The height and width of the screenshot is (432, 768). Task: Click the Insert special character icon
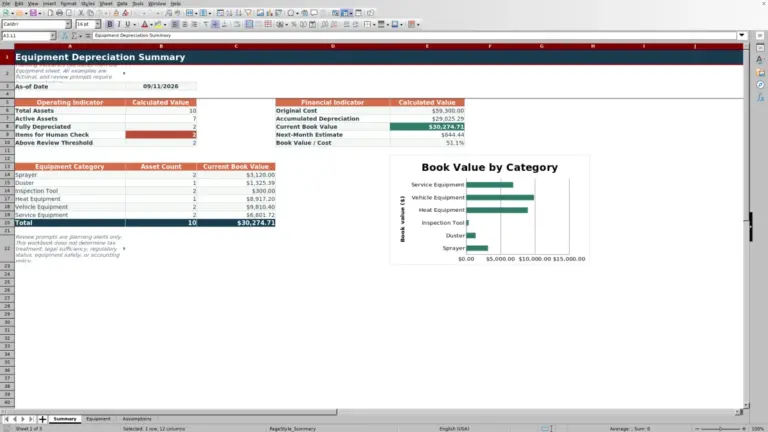291,13
